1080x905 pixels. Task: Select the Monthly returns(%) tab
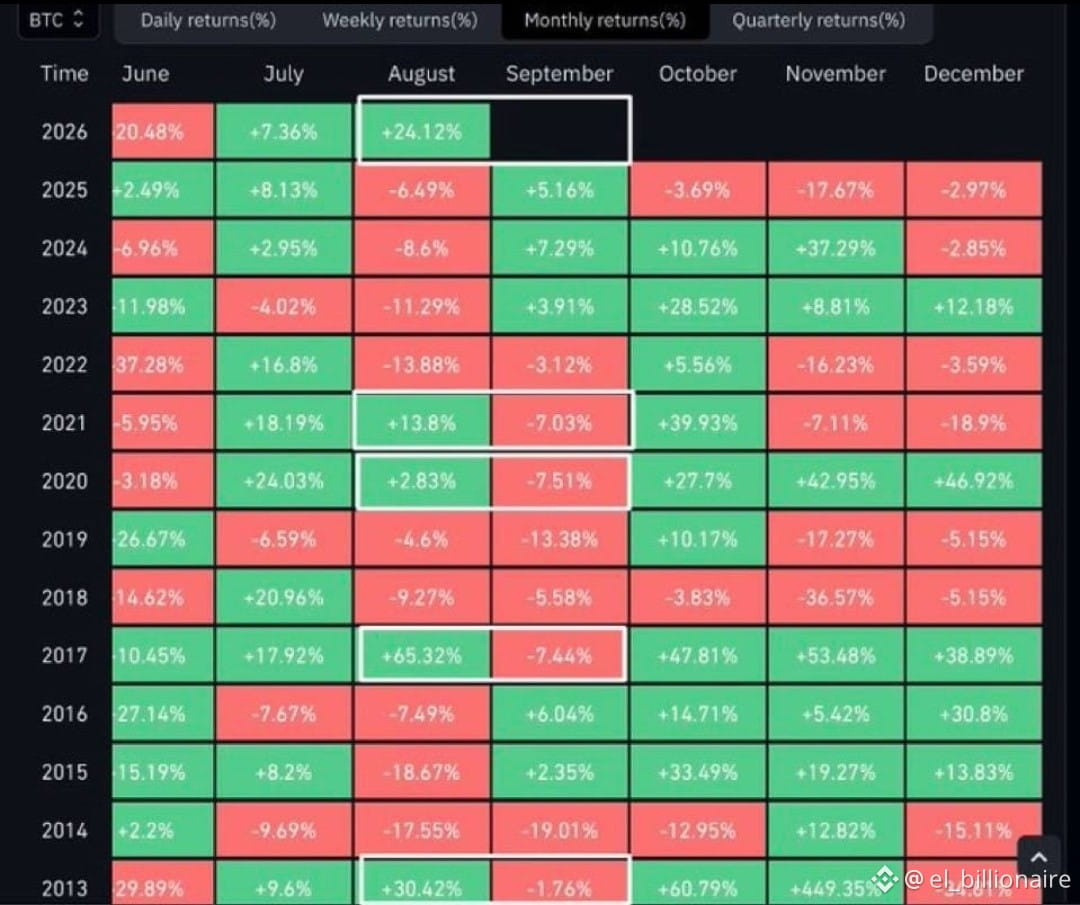(x=605, y=21)
